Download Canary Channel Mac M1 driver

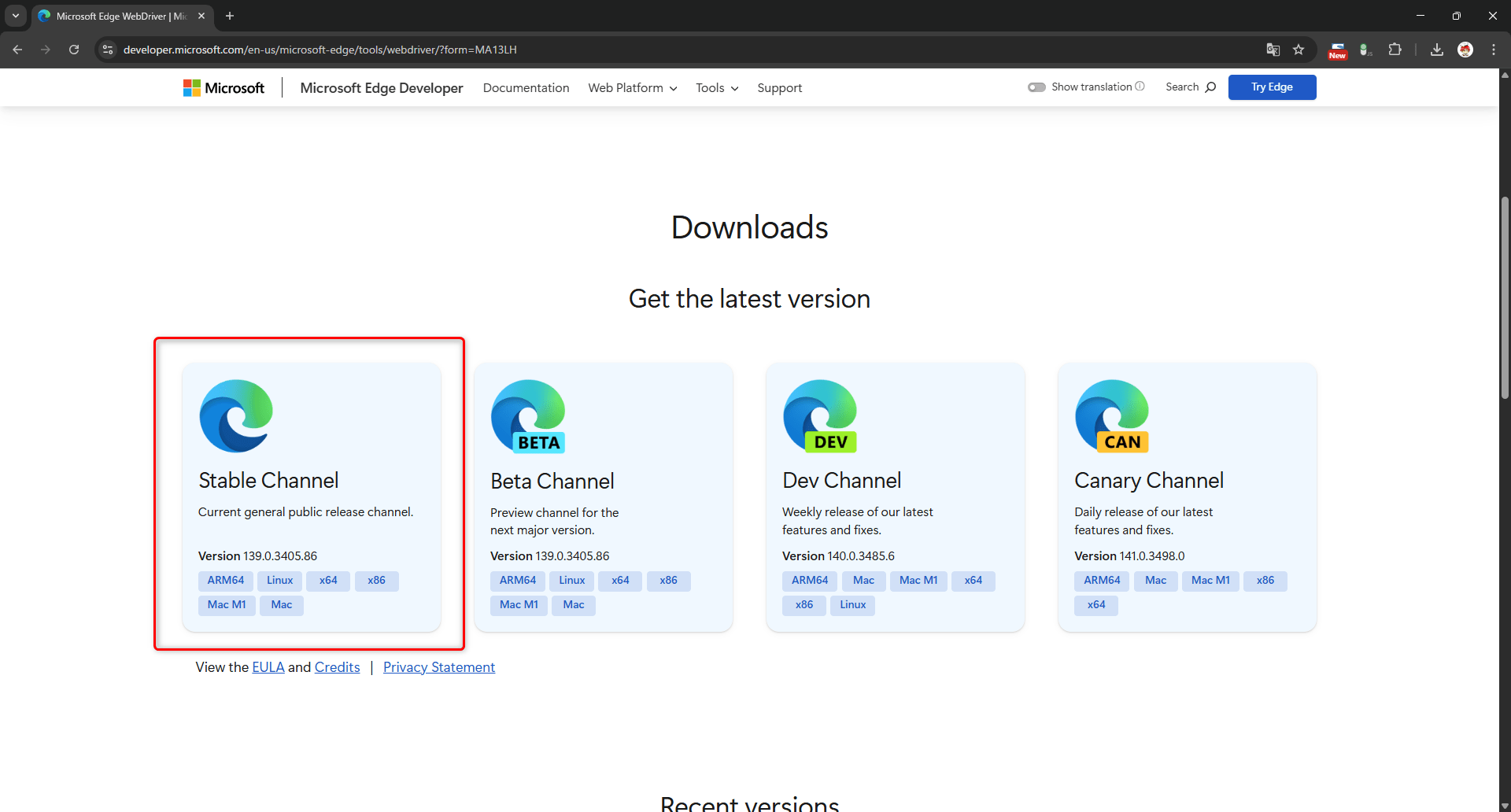(x=1210, y=581)
